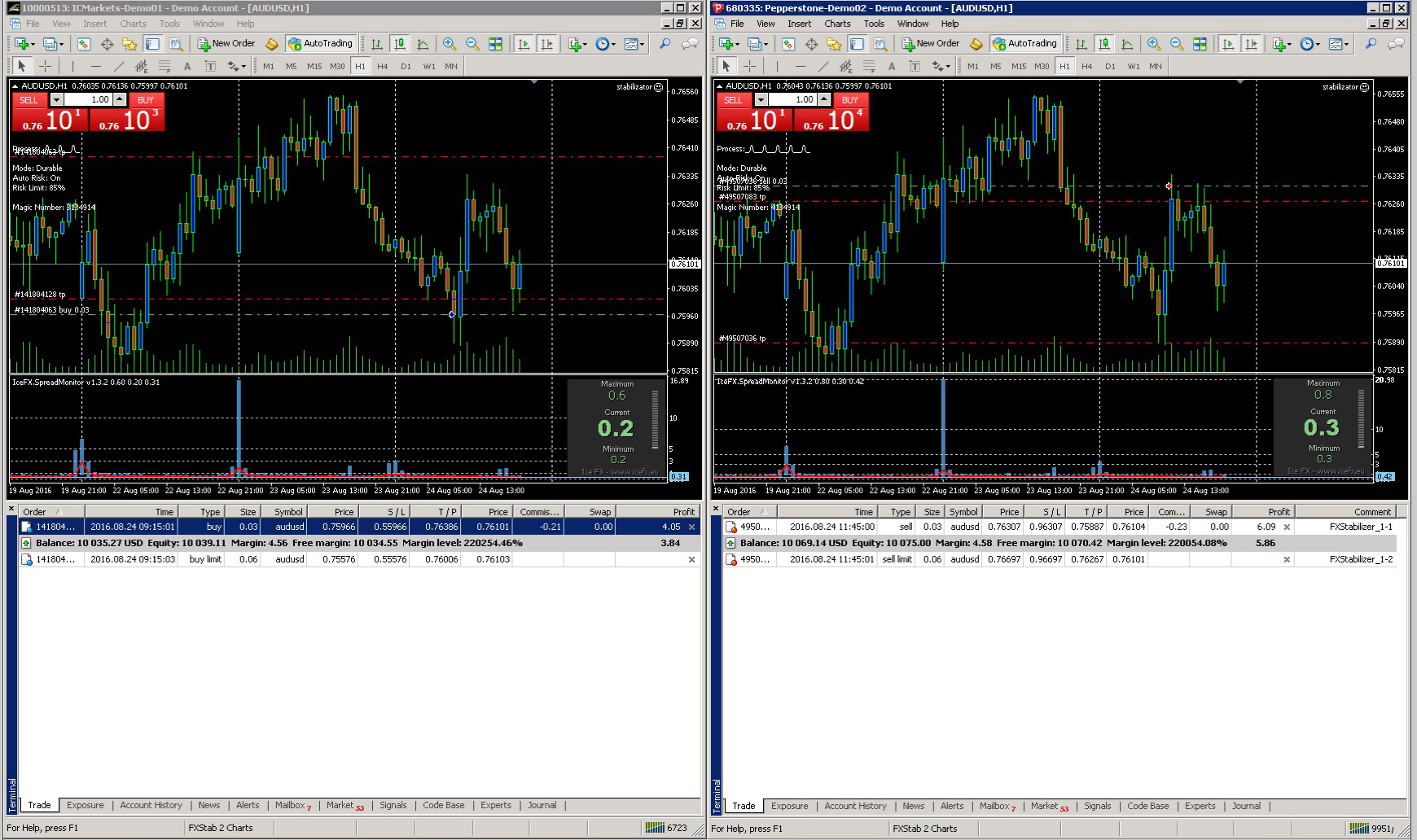Open Market Watch in ICMarkets window
Viewport: 1417px width, 840px height.
point(84,44)
